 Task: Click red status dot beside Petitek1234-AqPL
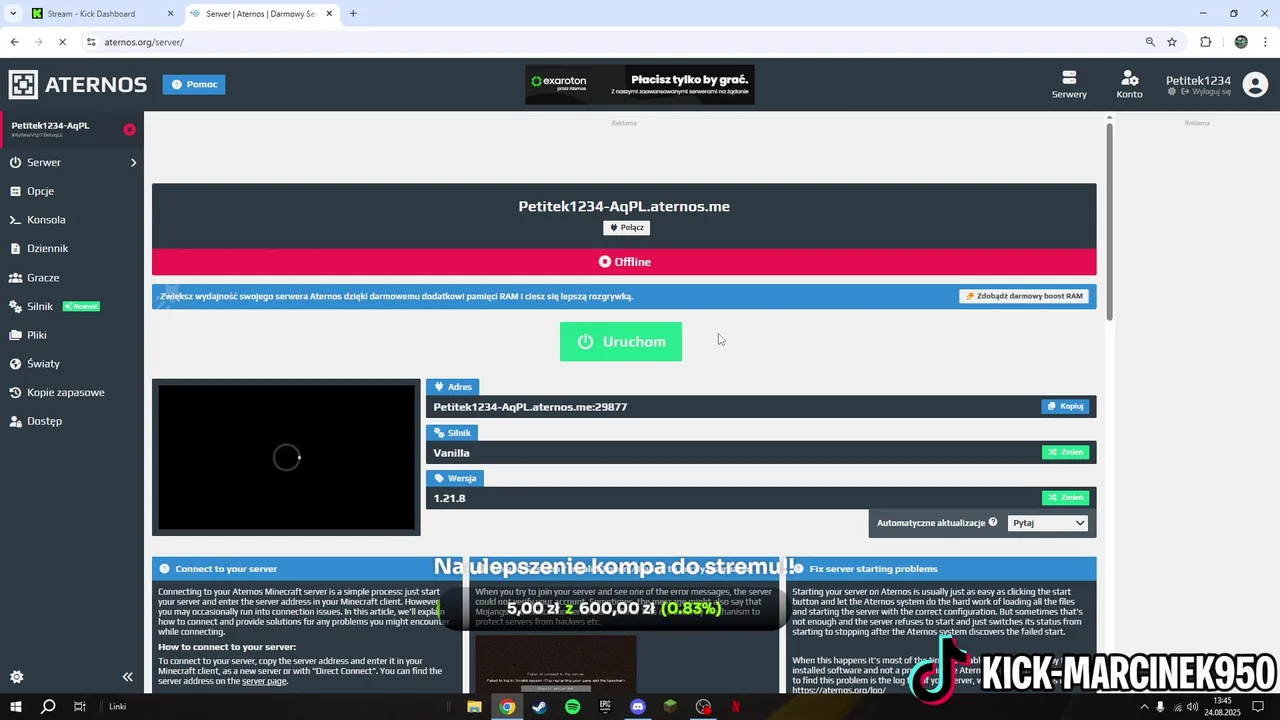129,129
